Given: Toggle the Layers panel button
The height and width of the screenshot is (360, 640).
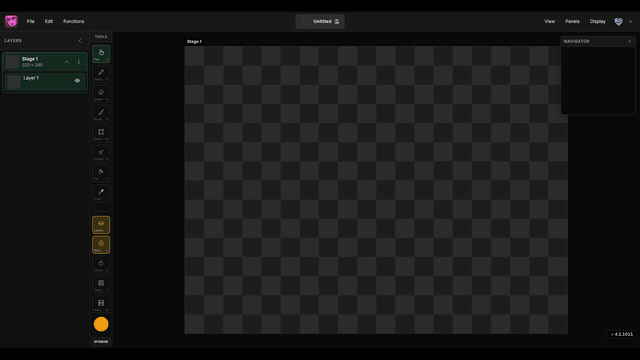Looking at the screenshot, I should click(101, 225).
